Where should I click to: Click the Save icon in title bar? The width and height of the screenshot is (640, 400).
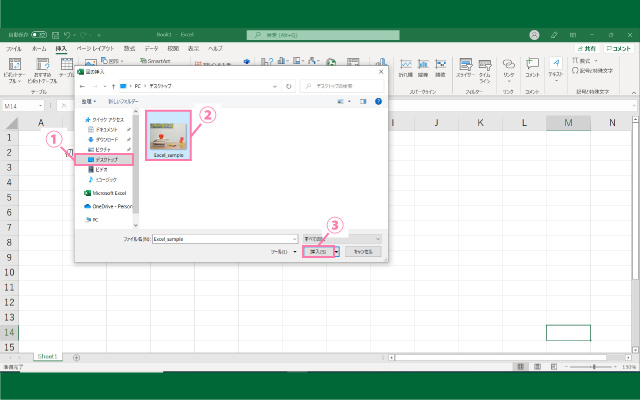(x=56, y=35)
